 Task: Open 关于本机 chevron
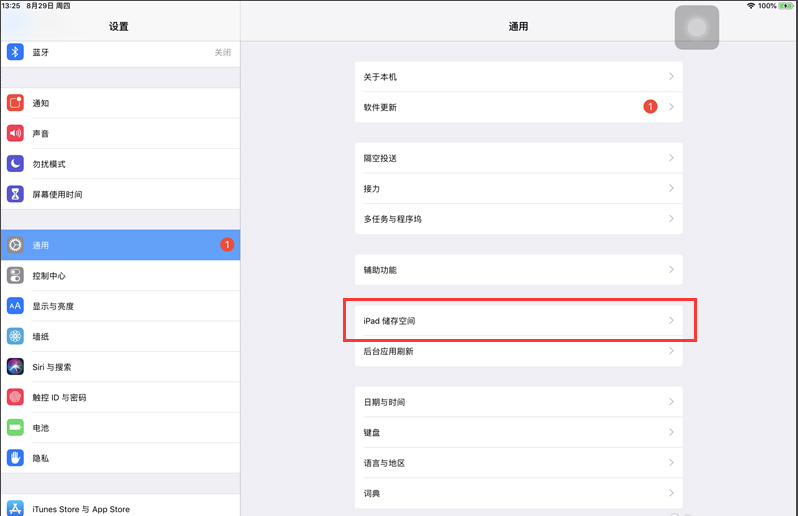(x=671, y=76)
